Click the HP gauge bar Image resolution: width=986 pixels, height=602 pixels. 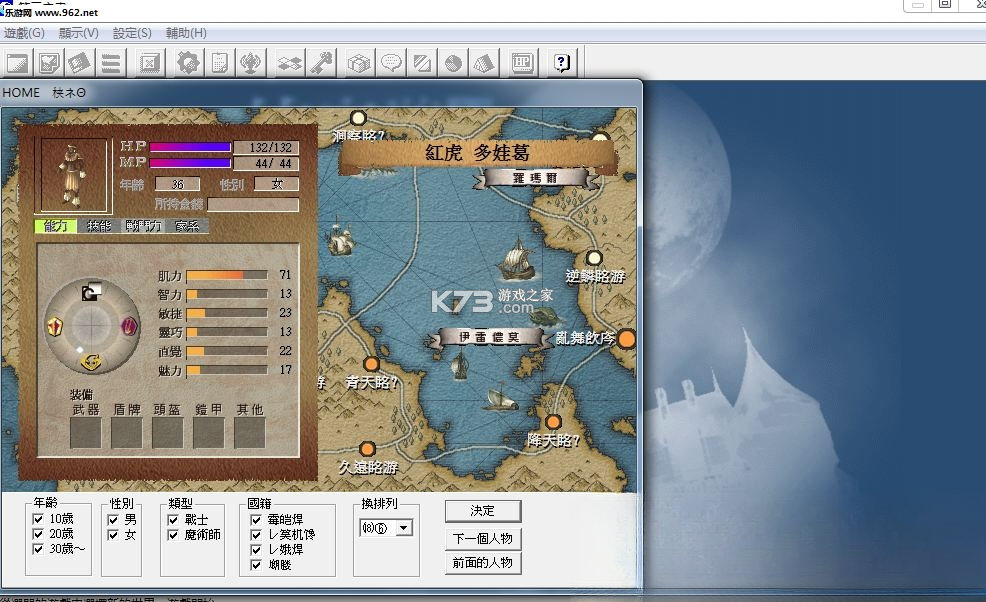coord(191,147)
